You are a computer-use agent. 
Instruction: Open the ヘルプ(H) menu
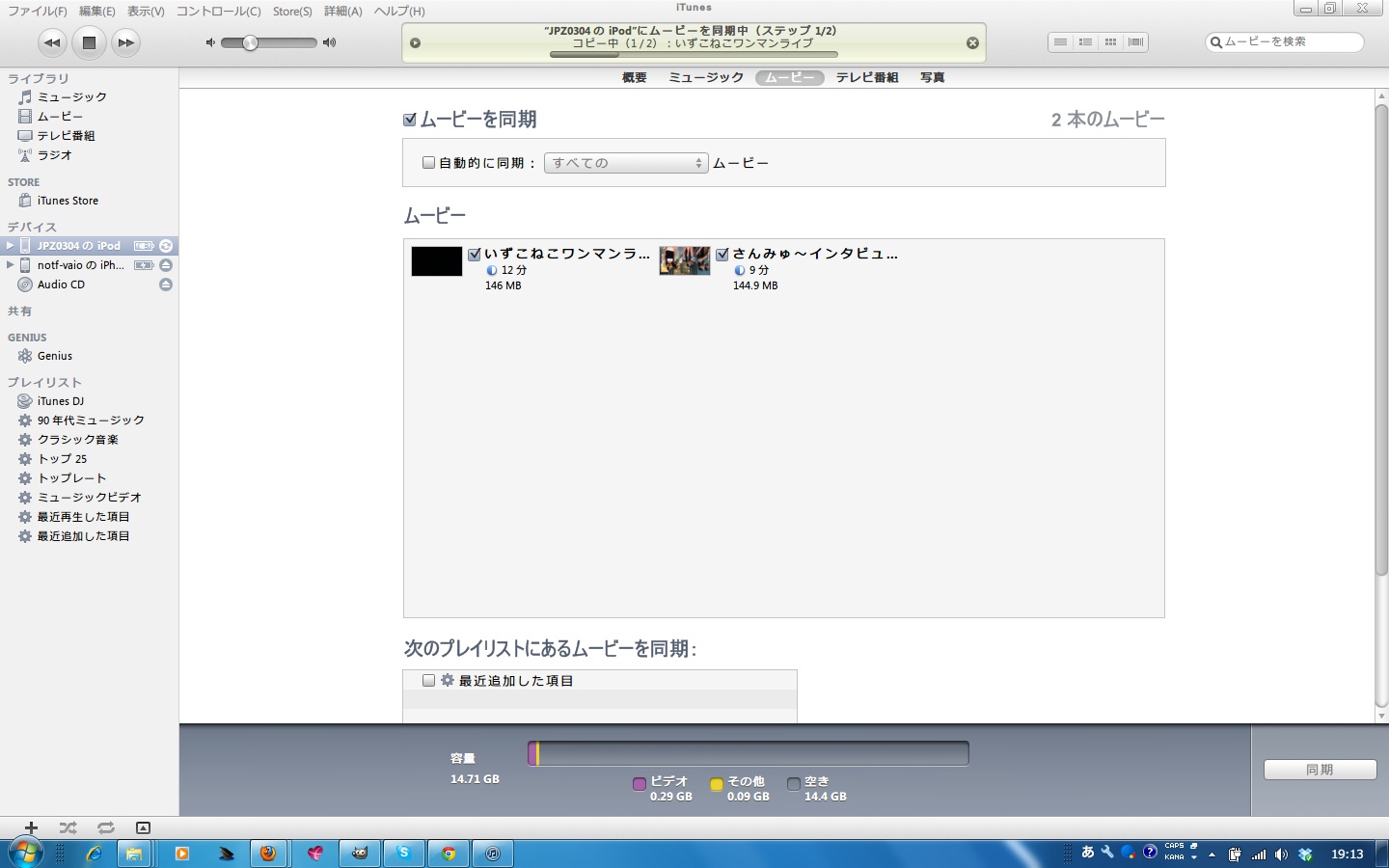(x=399, y=12)
